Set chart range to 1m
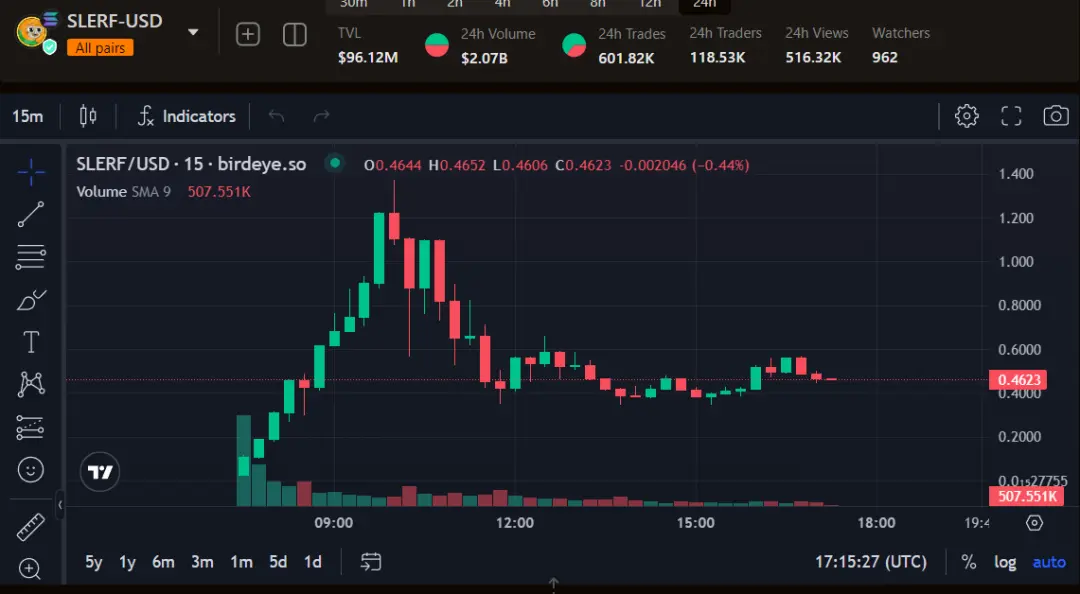The image size is (1080, 594). pos(241,562)
